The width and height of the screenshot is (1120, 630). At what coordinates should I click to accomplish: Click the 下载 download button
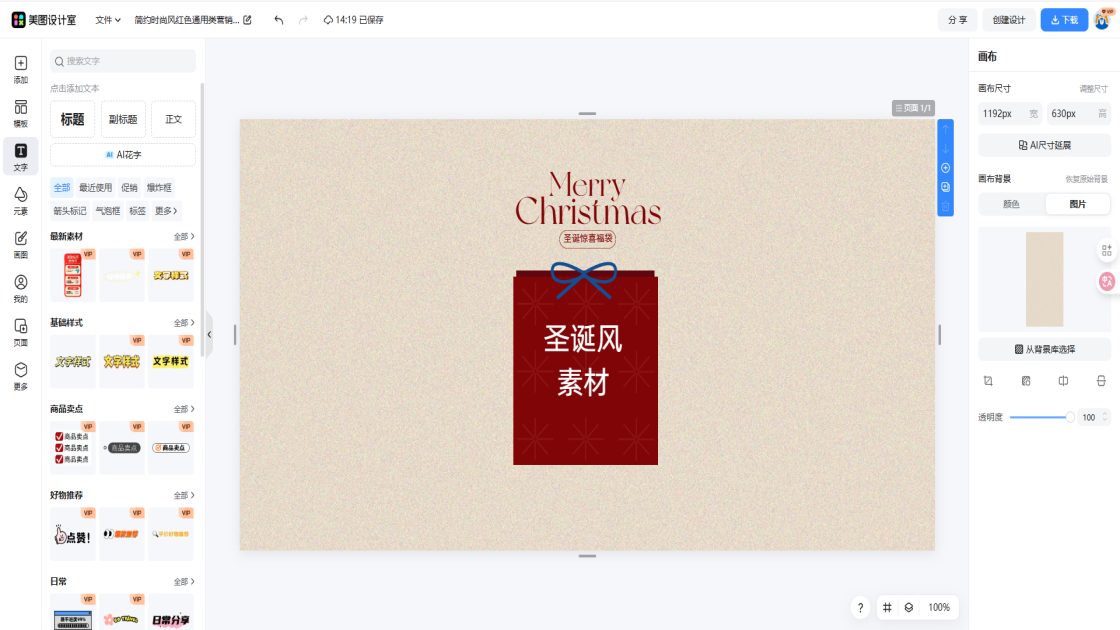pos(1064,20)
